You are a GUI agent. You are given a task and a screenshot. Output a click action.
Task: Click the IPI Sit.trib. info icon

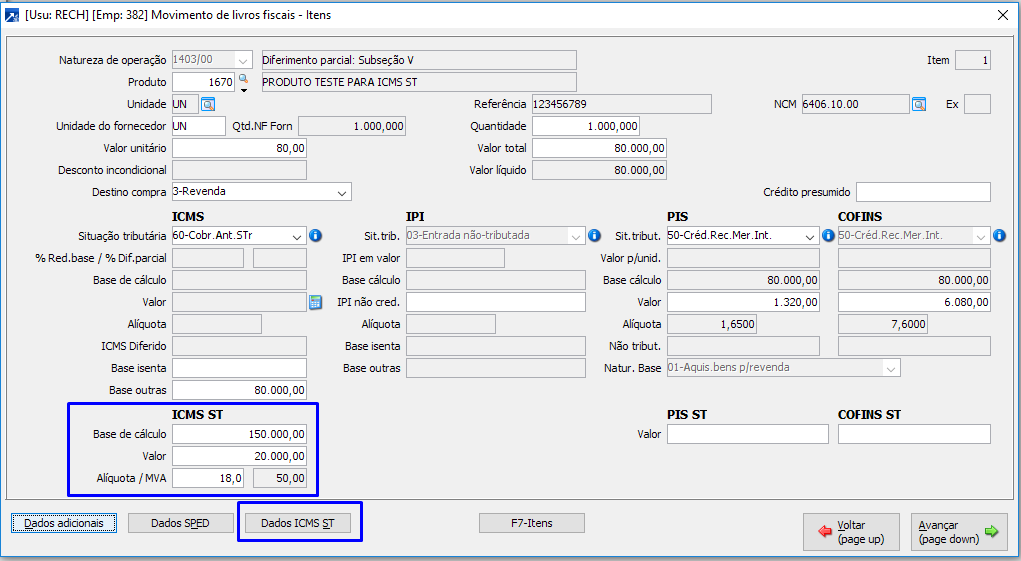point(594,236)
